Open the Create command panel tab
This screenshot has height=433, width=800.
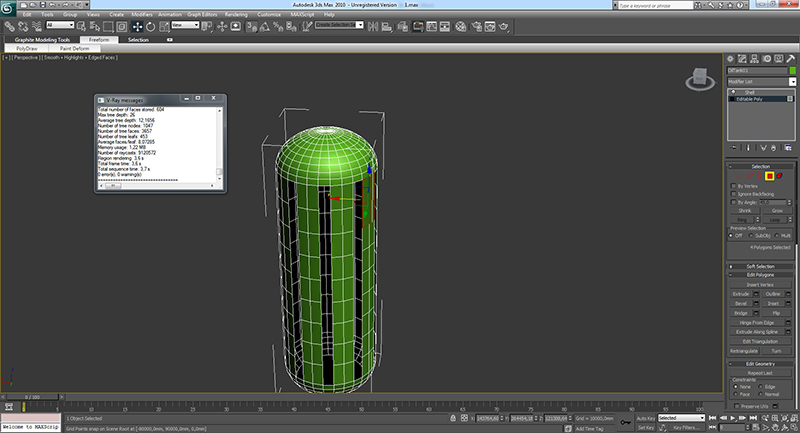coord(731,59)
